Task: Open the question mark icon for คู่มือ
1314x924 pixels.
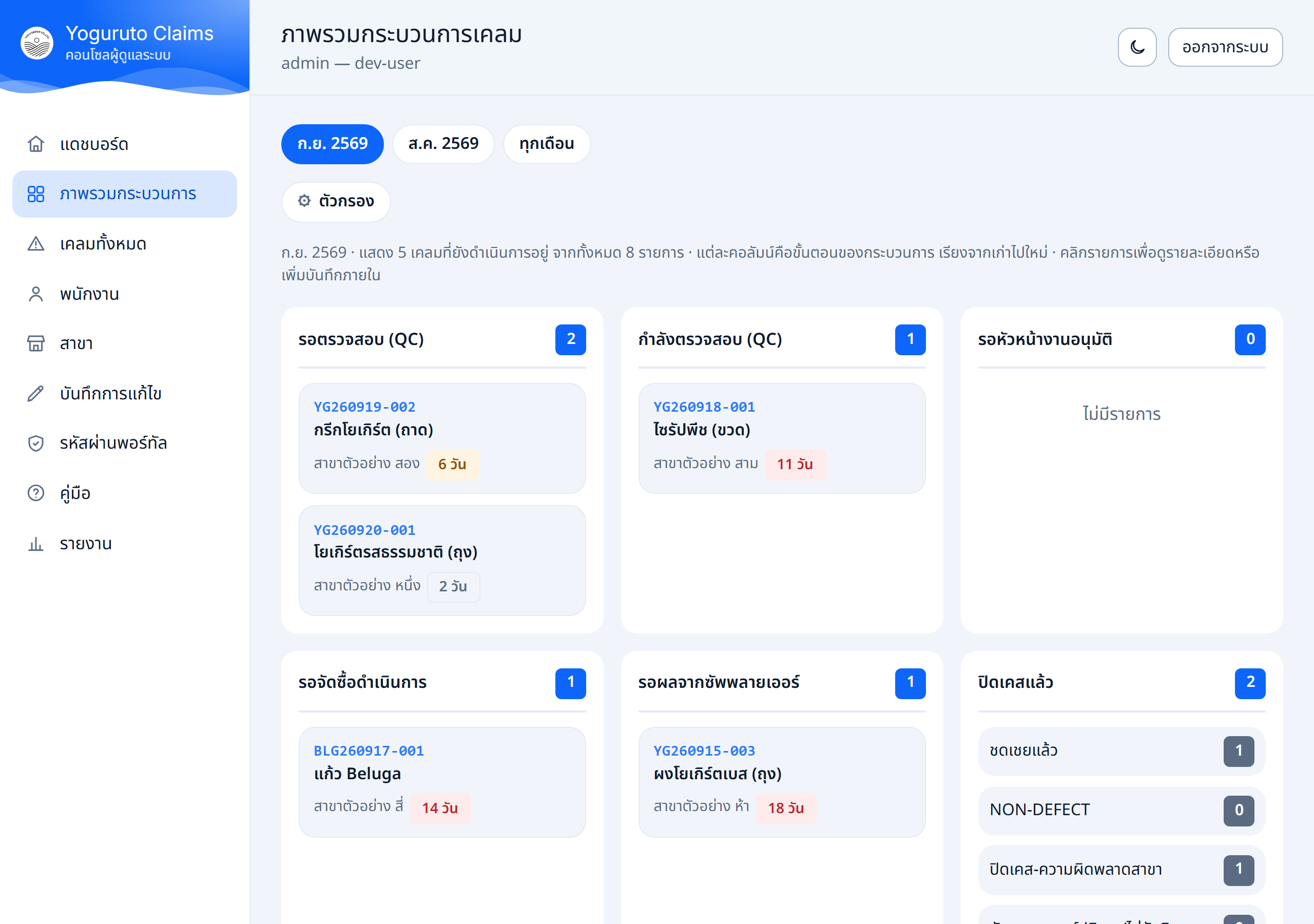Action: (x=35, y=493)
